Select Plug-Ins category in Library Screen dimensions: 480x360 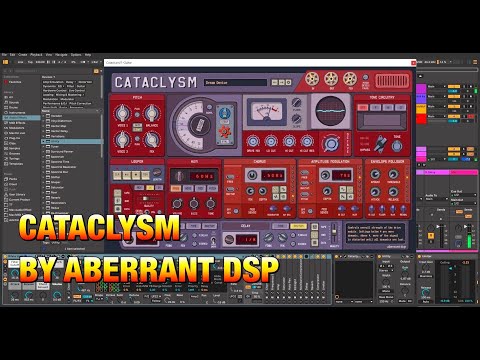14,138
